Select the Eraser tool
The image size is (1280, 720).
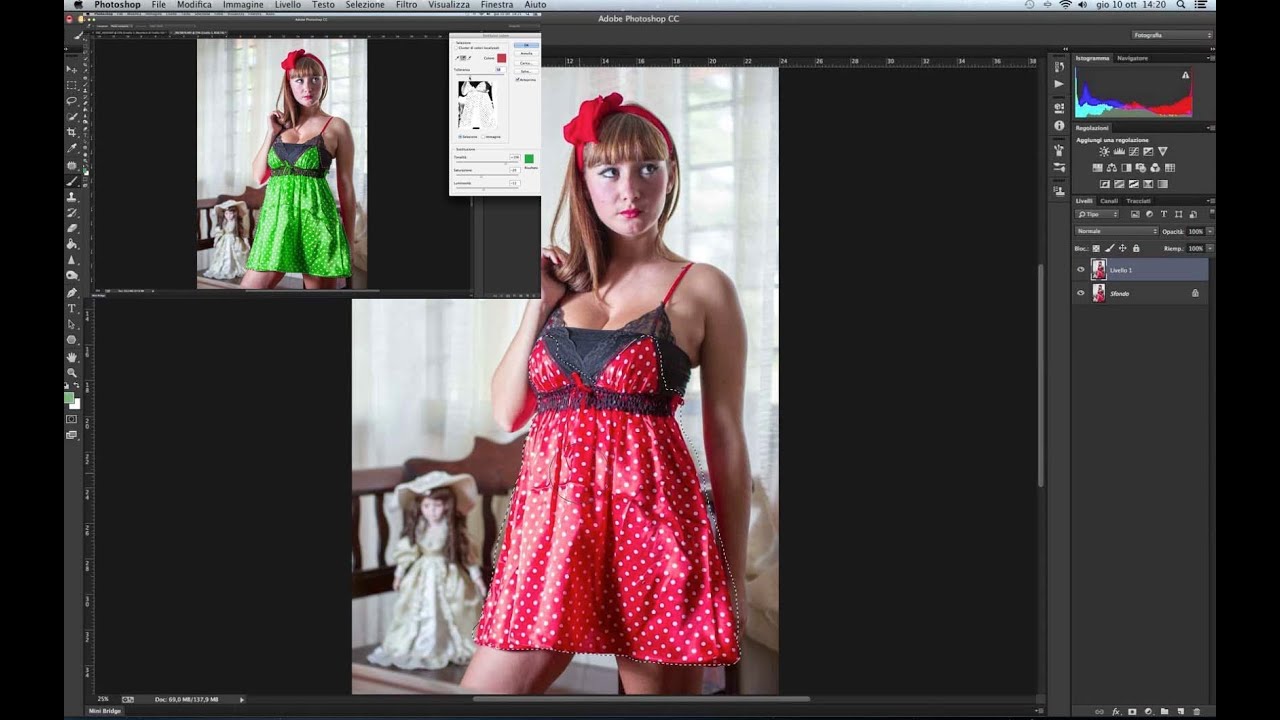[x=72, y=228]
